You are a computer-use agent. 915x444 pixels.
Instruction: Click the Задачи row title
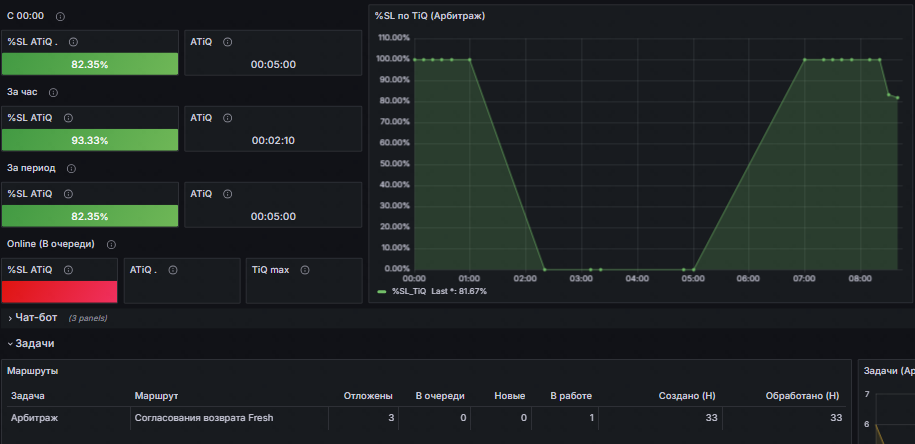(x=35, y=343)
